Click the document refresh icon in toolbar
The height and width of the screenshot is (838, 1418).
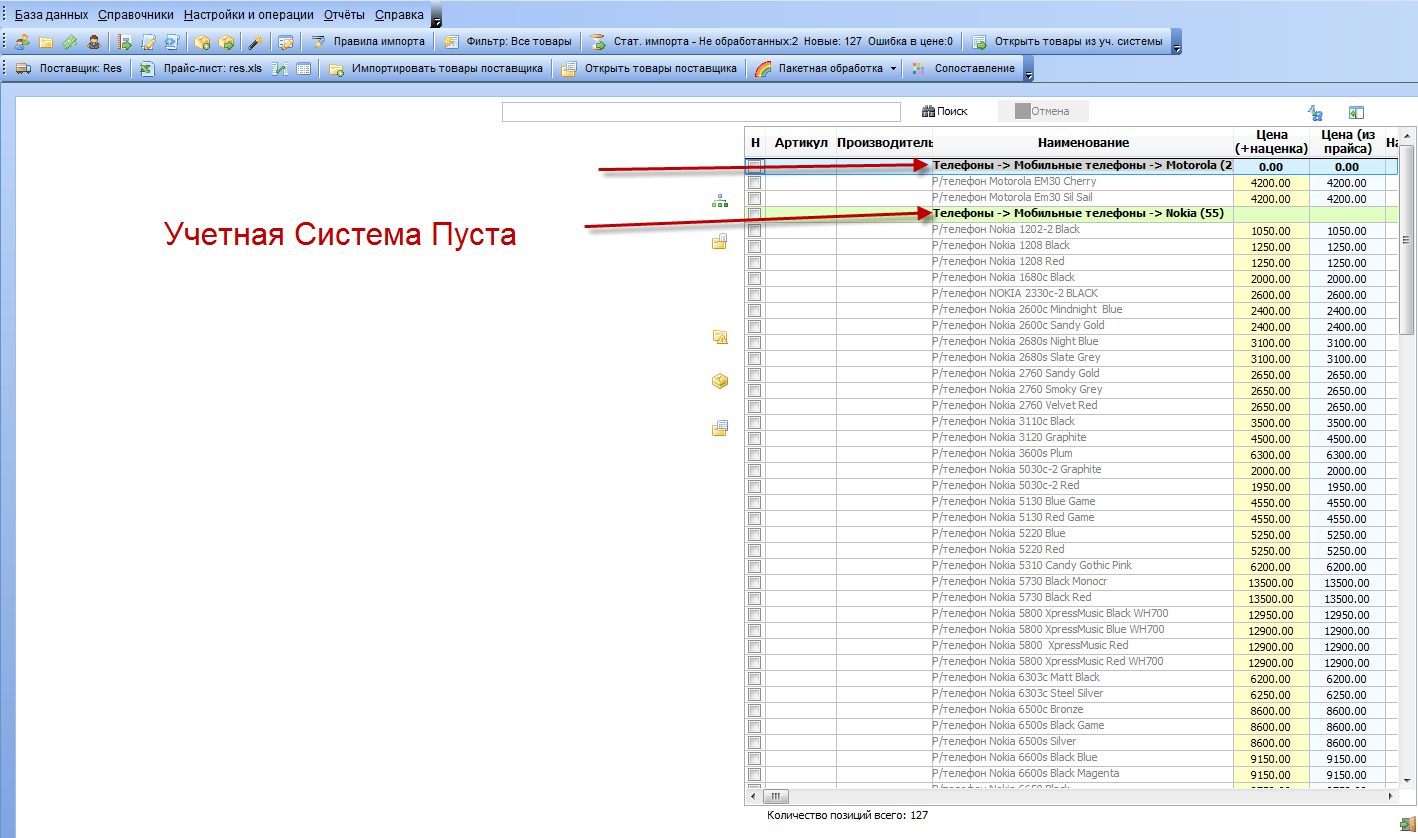pyautogui.click(x=171, y=42)
